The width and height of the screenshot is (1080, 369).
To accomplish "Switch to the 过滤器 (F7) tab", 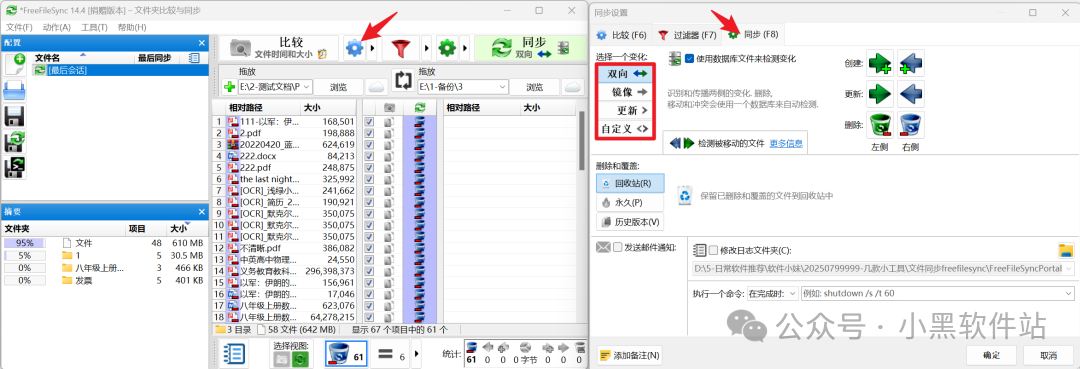I will tap(687, 34).
